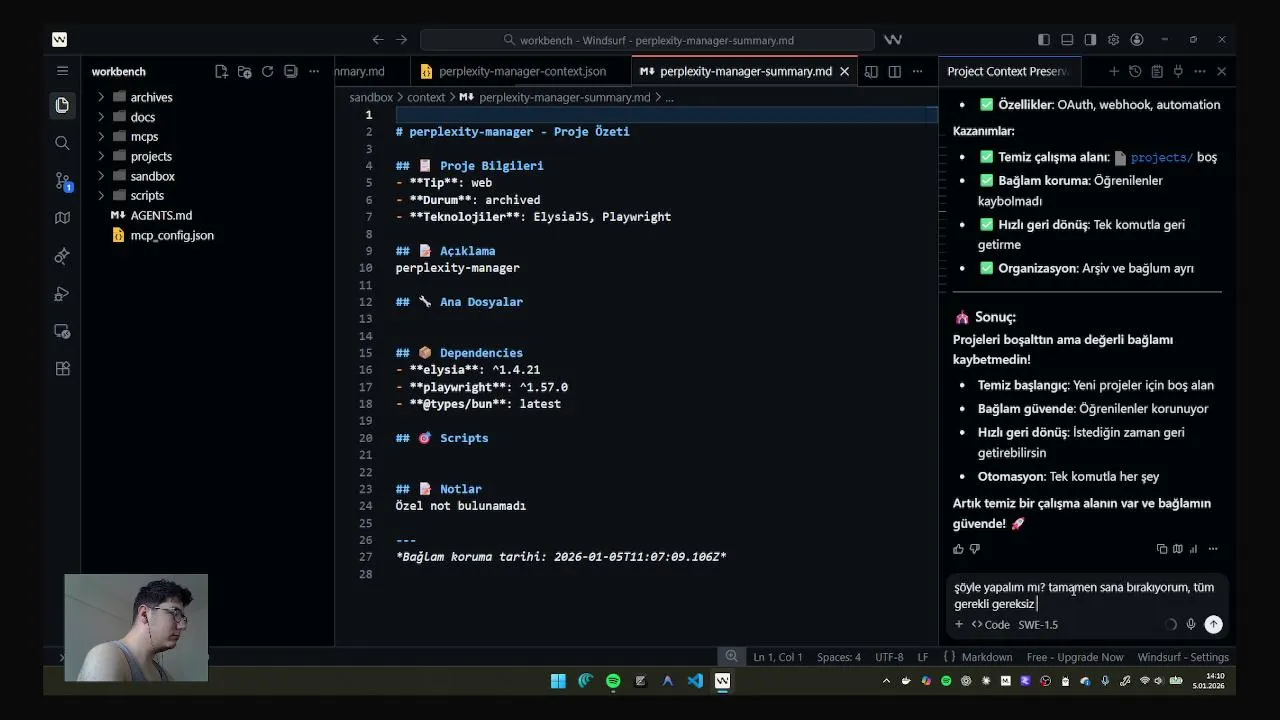1280x720 pixels.
Task: Open Ln 1, Col 1 go-to-line
Action: (x=778, y=657)
